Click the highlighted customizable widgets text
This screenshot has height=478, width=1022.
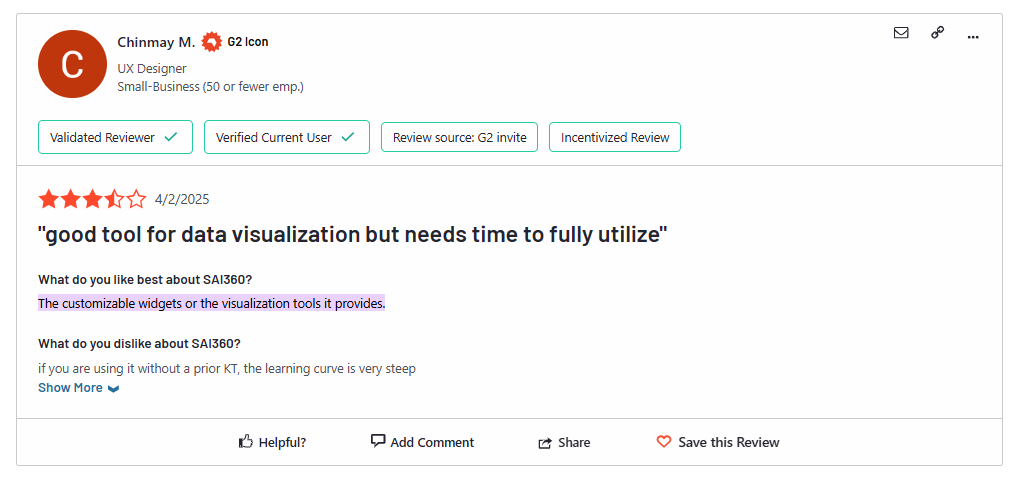pyautogui.click(x=211, y=303)
